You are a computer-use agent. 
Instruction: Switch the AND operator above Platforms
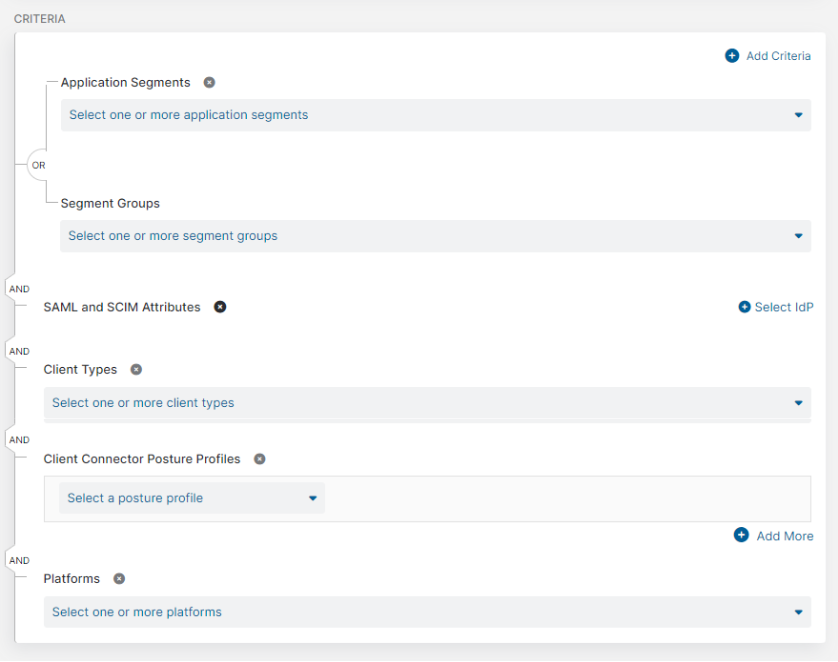(x=19, y=561)
